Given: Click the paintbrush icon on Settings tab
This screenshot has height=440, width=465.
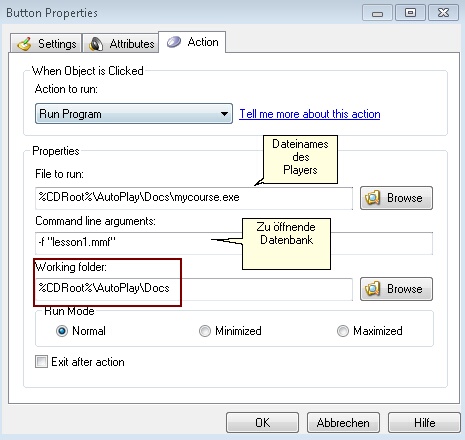Looking at the screenshot, I should click(x=24, y=44).
